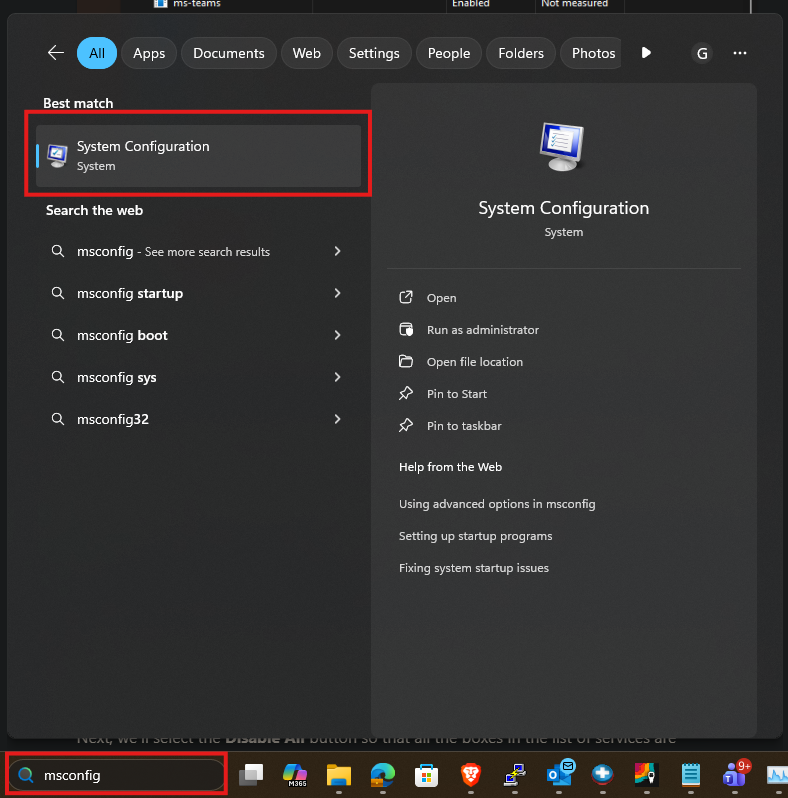Expand chevron for msconfig boot
Image resolution: width=788 pixels, height=798 pixels.
coord(337,335)
